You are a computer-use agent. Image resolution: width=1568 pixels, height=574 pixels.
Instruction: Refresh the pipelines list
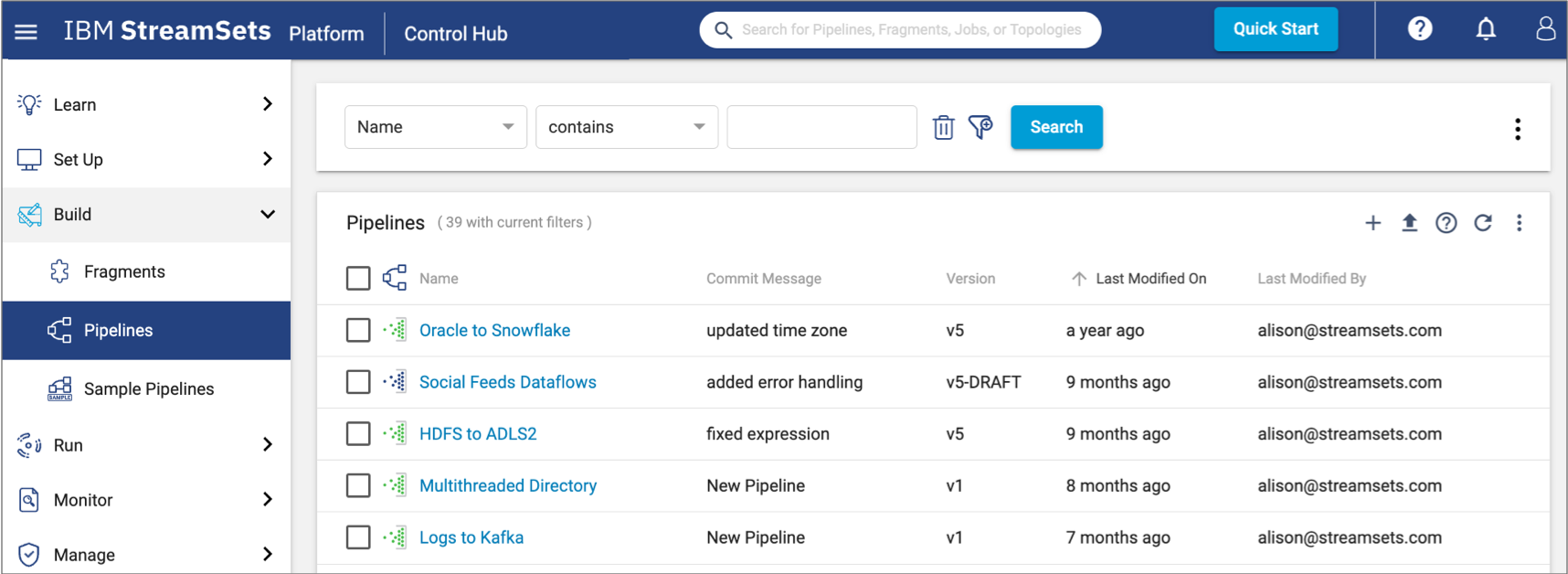1482,223
